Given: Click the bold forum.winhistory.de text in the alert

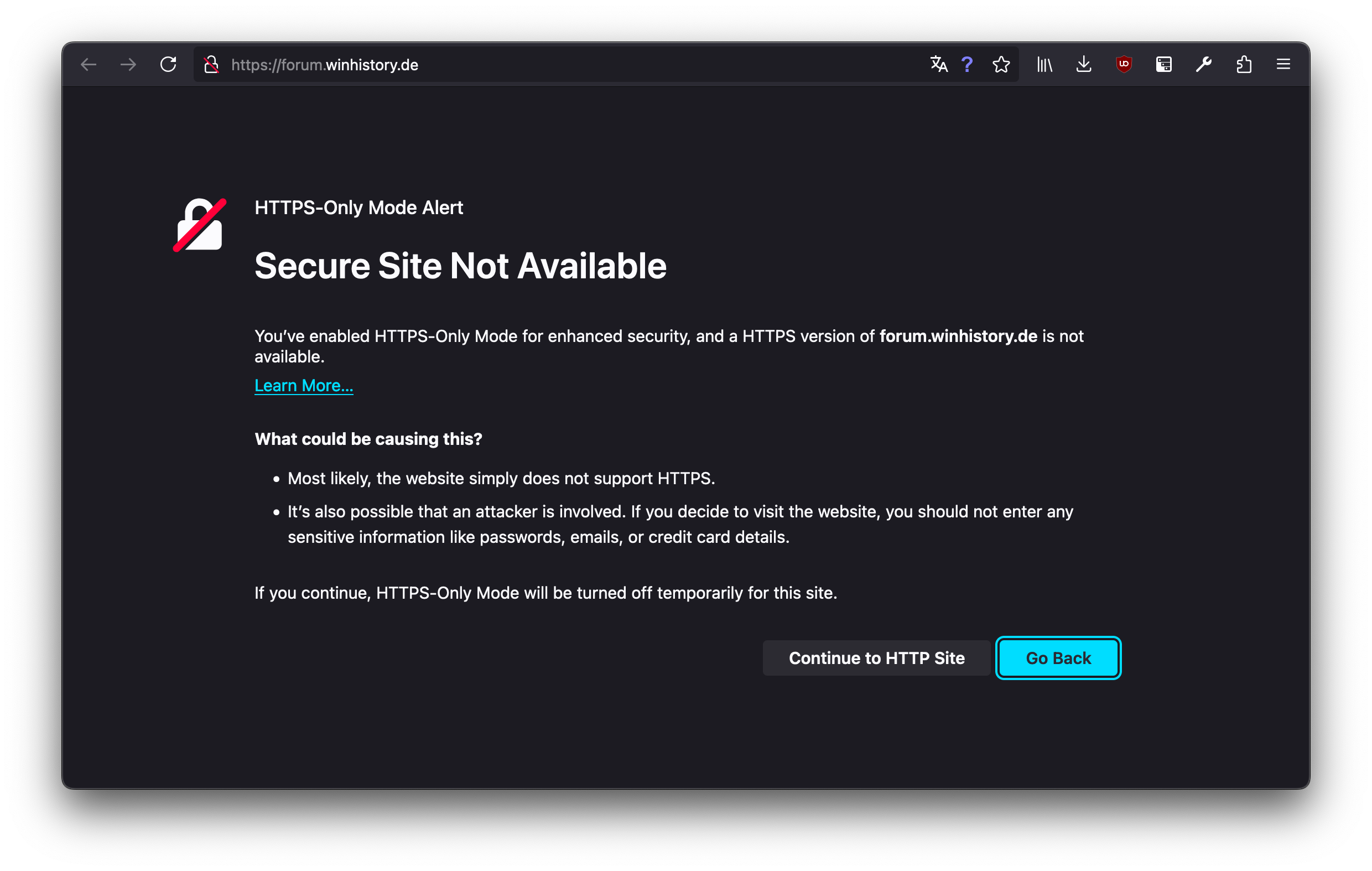Looking at the screenshot, I should (x=958, y=336).
